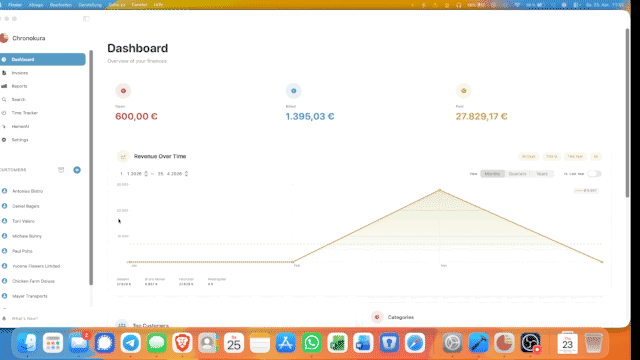Open Reports in the sidebar
Image resolution: width=640 pixels, height=360 pixels.
(x=19, y=87)
